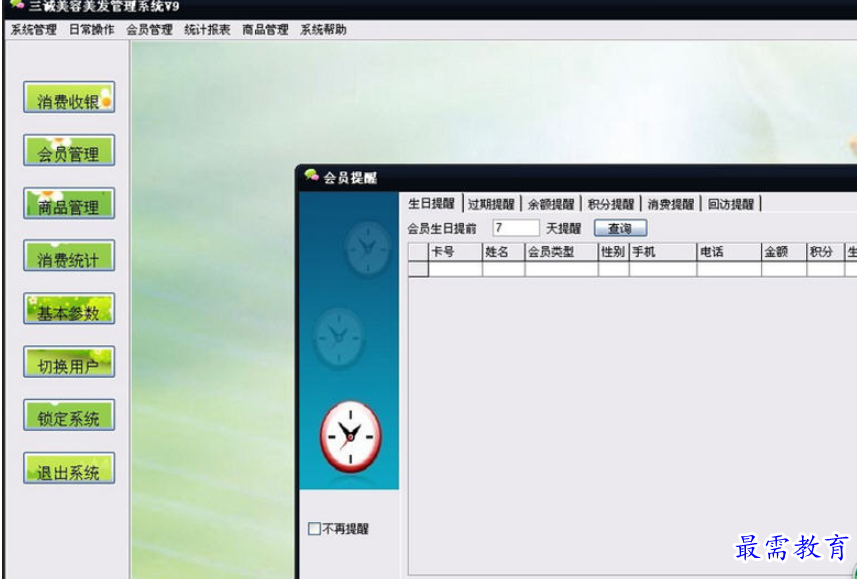The image size is (857, 579).
Task: Click the 会员类型 column header
Action: 561,252
